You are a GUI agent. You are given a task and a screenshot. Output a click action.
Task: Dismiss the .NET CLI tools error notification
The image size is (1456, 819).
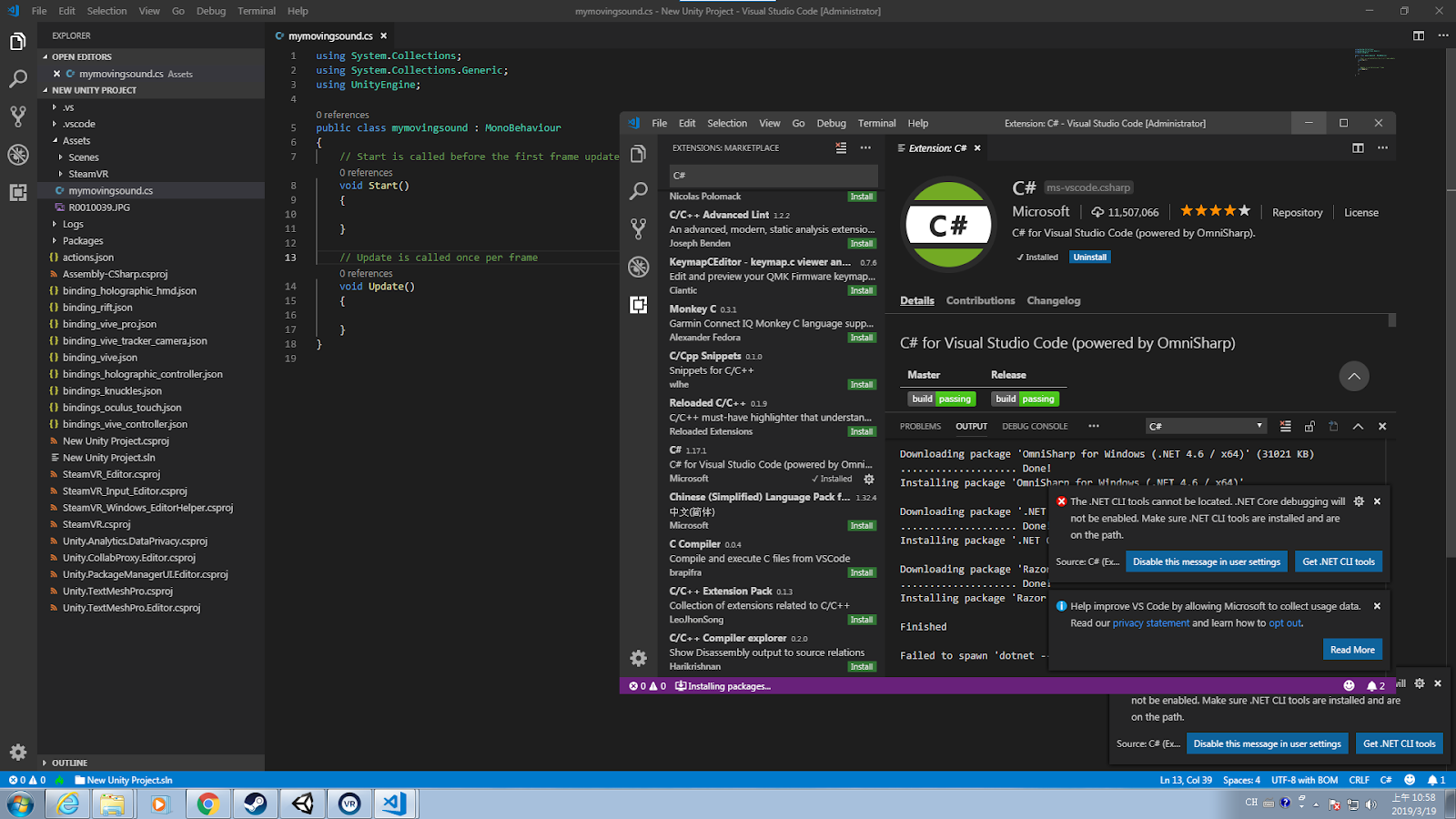pyautogui.click(x=1377, y=501)
